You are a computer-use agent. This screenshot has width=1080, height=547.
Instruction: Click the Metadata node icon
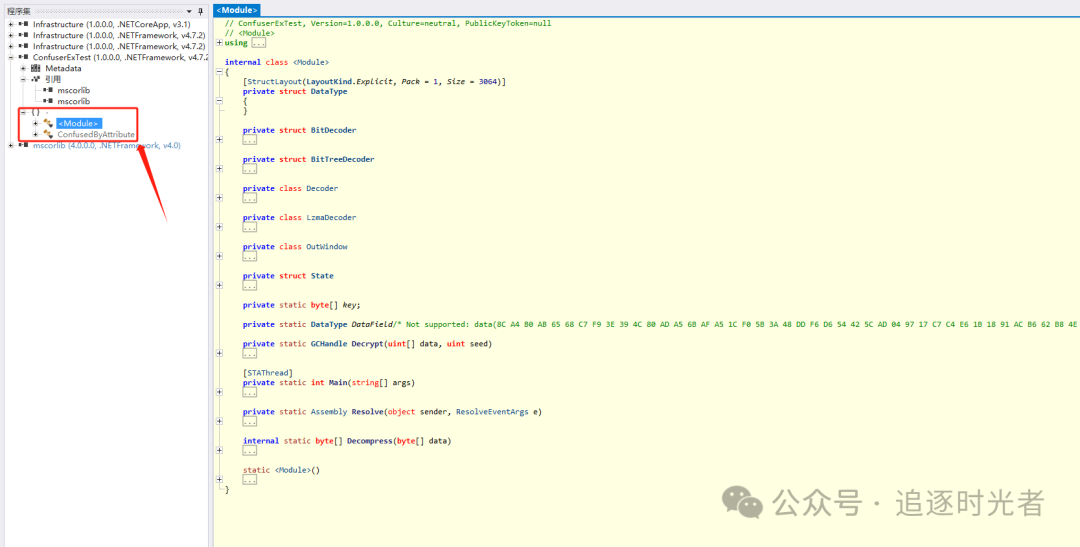pyautogui.click(x=36, y=68)
